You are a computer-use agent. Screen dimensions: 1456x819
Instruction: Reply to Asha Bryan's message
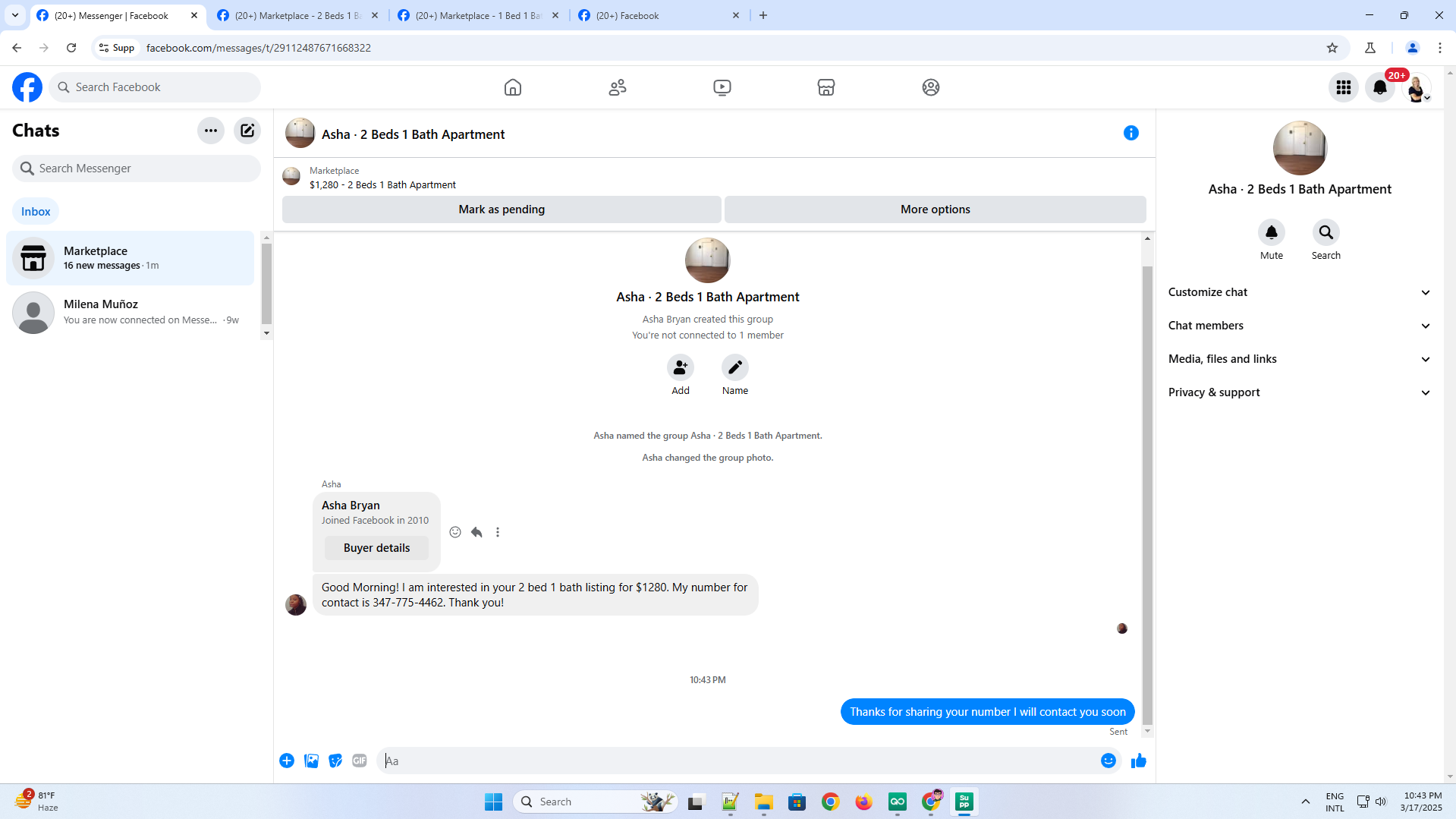point(476,532)
